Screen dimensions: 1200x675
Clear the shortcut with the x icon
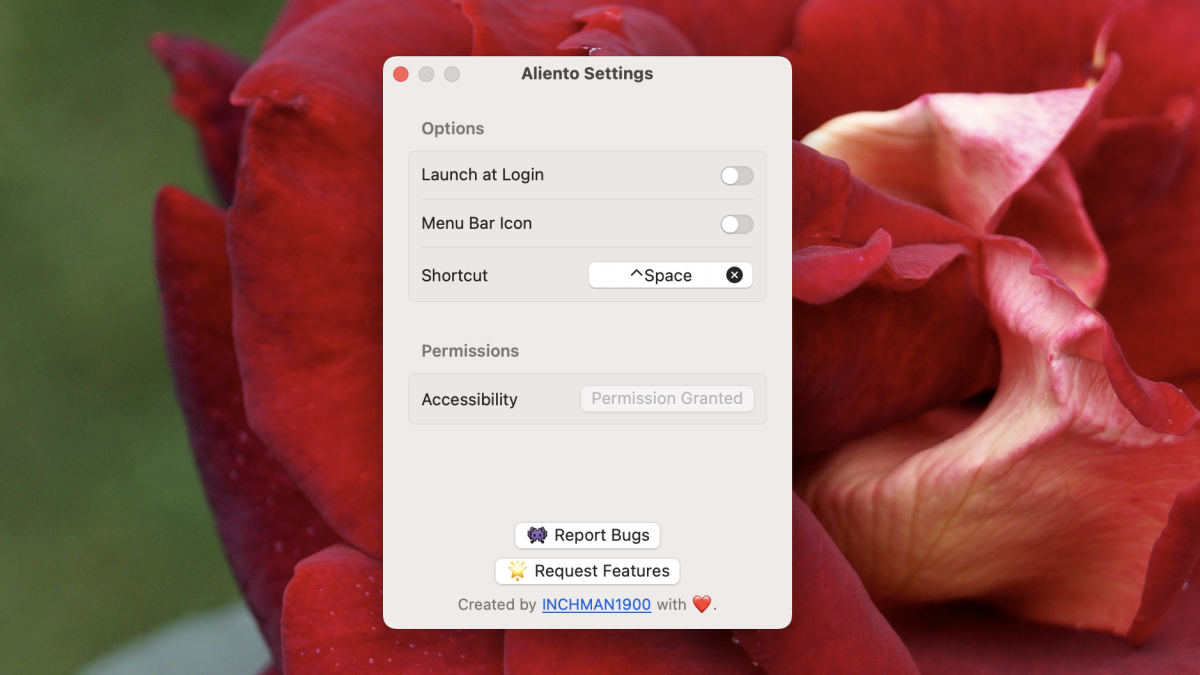point(734,275)
